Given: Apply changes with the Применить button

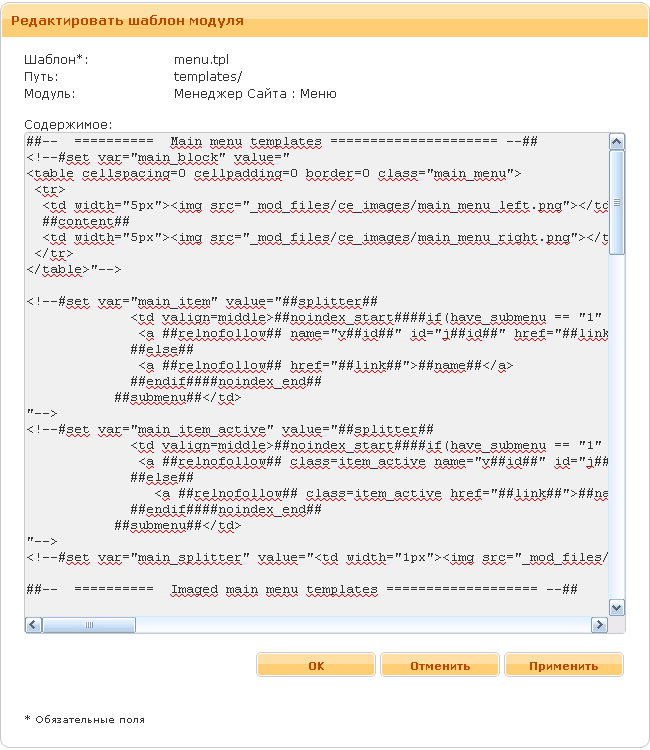Looking at the screenshot, I should pyautogui.click(x=563, y=665).
